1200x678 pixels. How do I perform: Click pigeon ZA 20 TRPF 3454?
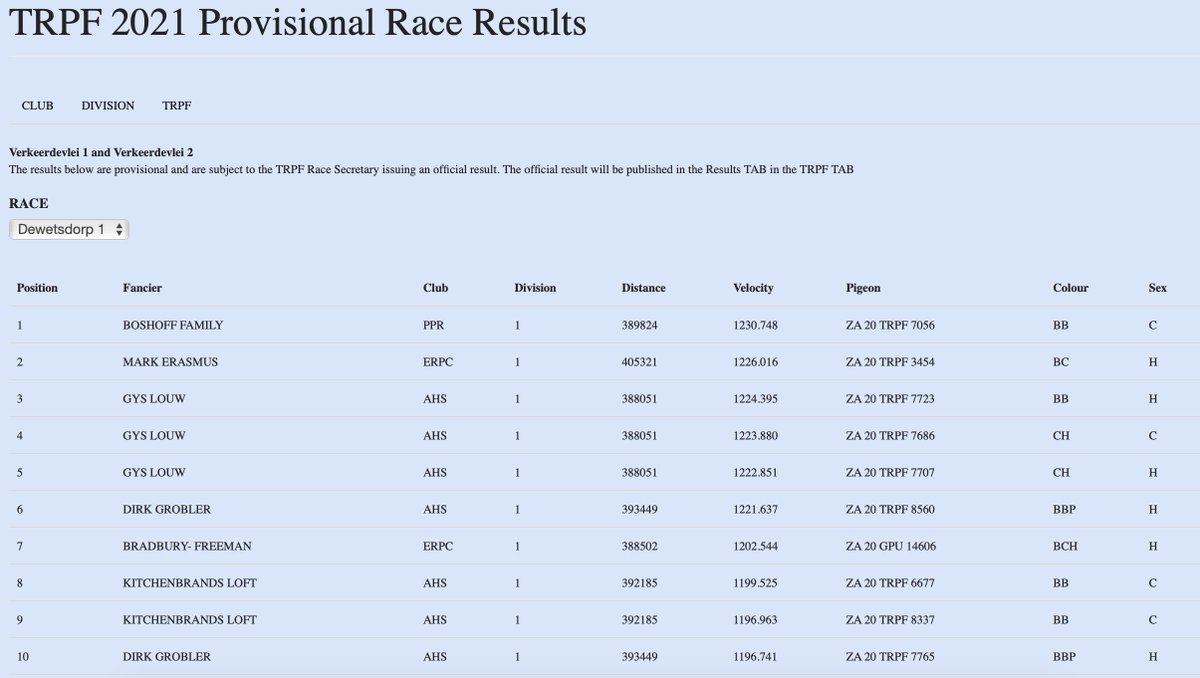[x=890, y=362]
